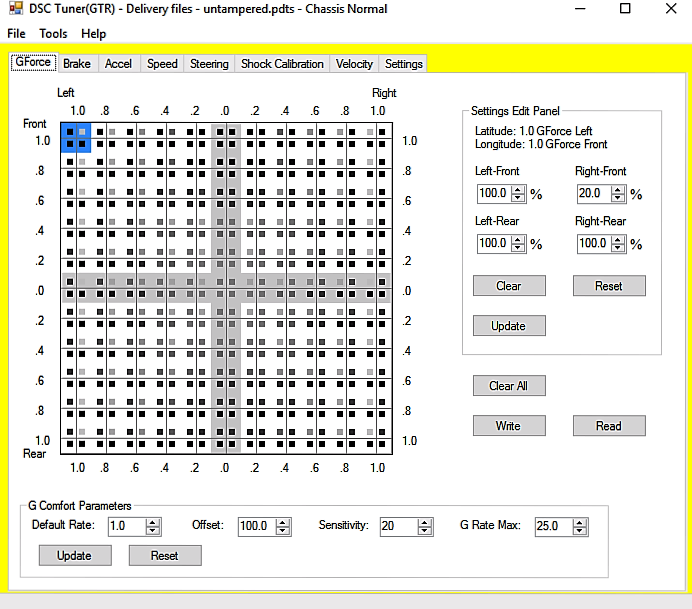Select the center grid cell at .0 and .0
This screenshot has width=692, height=609.
[x=226, y=288]
